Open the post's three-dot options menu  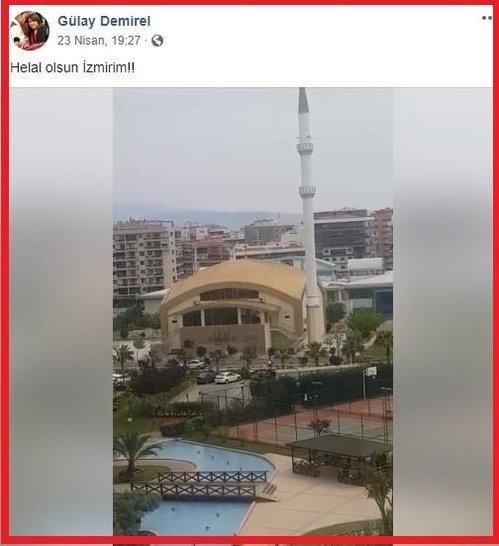click(487, 18)
